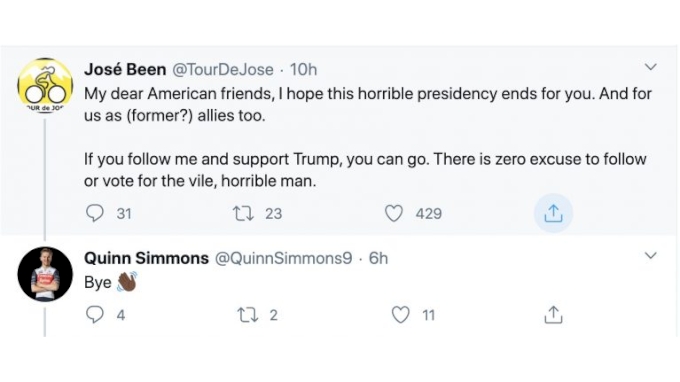
Task: Retweet José Been's tweet
Action: [243, 213]
